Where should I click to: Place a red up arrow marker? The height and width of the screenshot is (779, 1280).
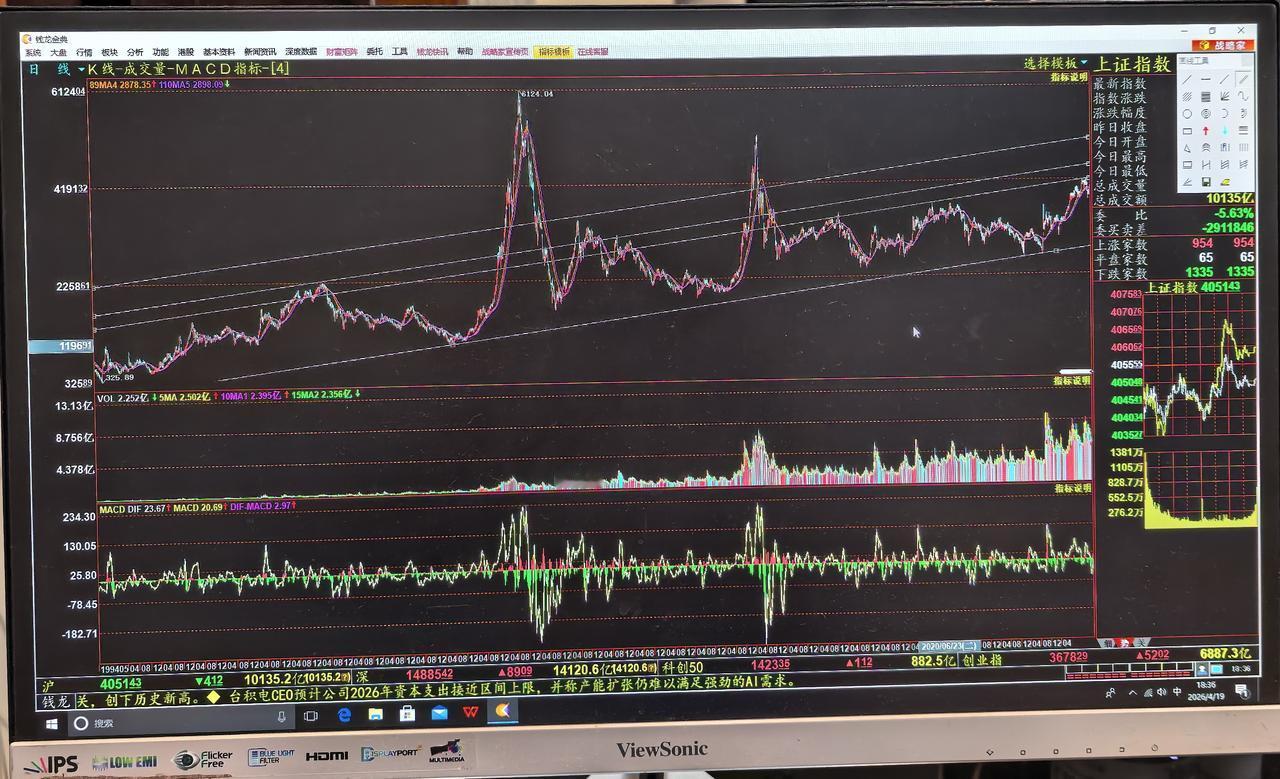[x=1206, y=130]
